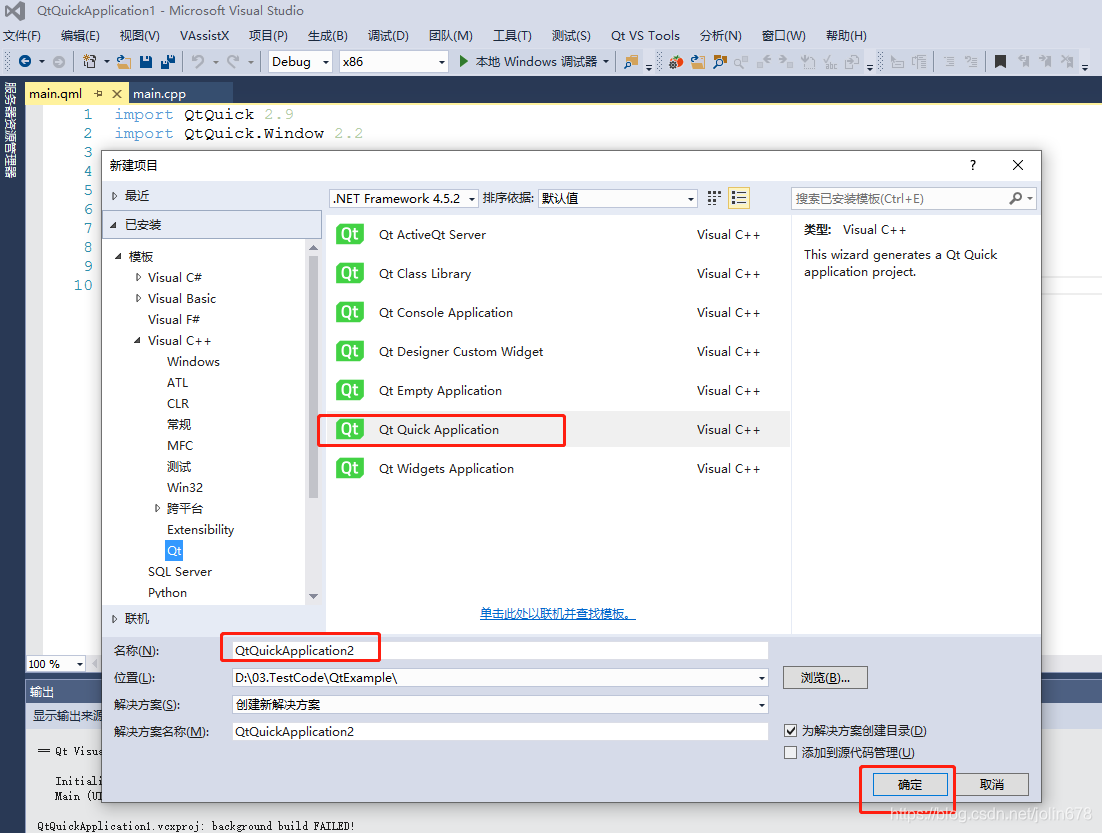Enable 'Add to source control' checkbox
The height and width of the screenshot is (833, 1102).
pos(791,753)
